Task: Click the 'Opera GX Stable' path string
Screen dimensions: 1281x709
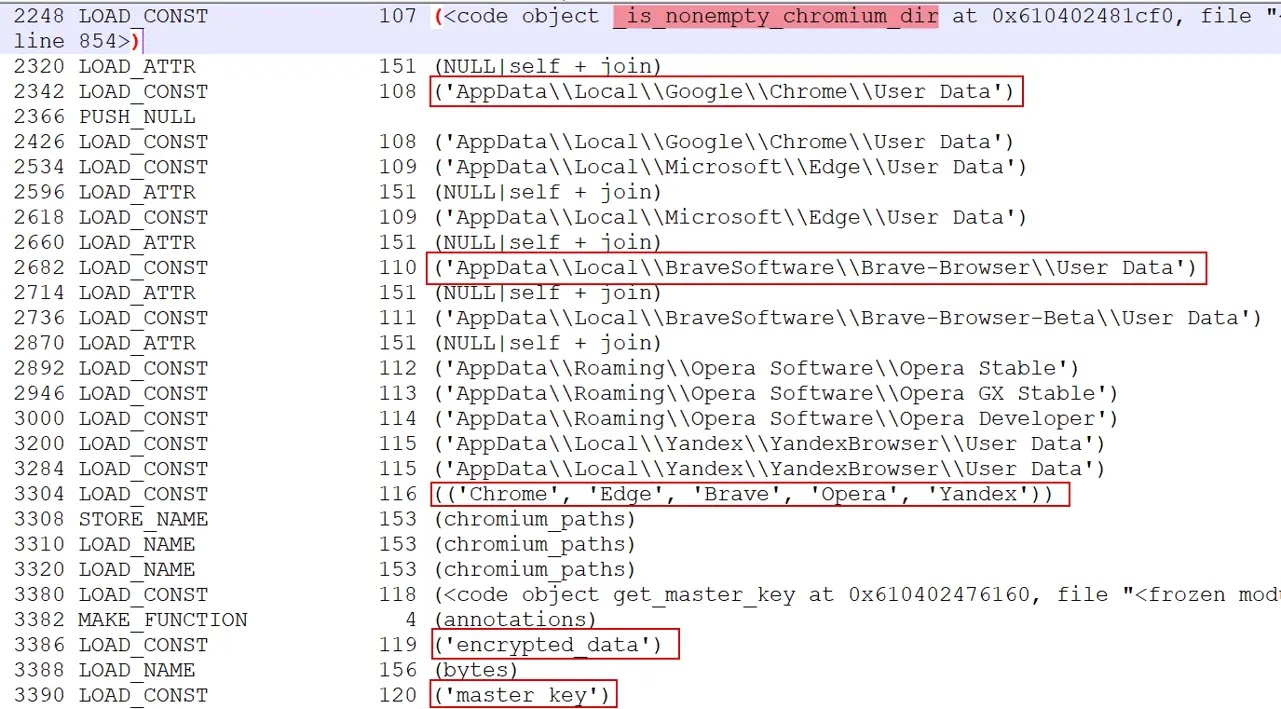Action: [x=777, y=393]
